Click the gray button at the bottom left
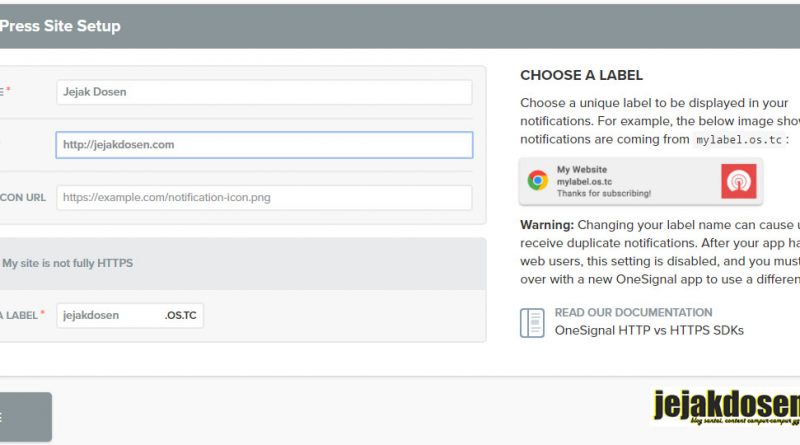 pos(26,417)
